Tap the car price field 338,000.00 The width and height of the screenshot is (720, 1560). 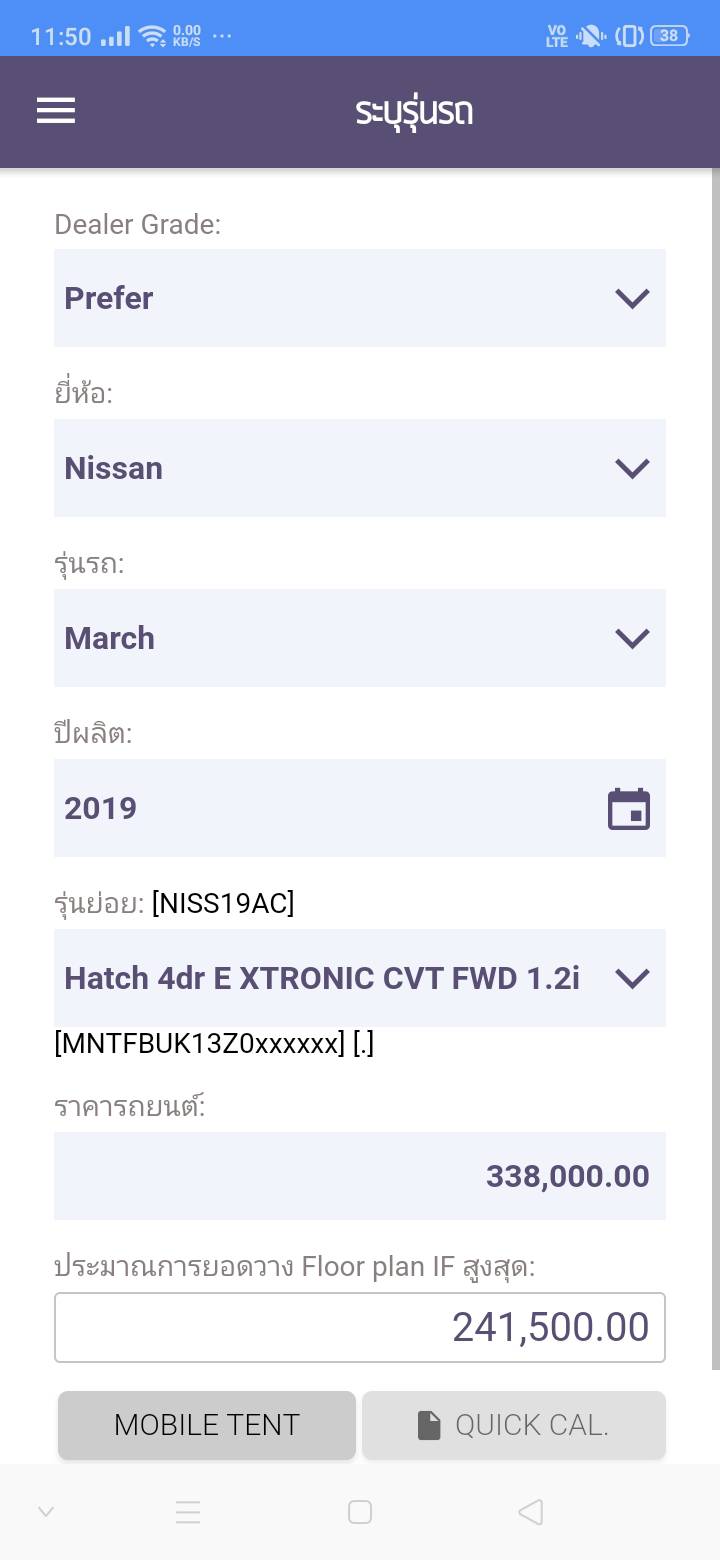(x=359, y=1176)
